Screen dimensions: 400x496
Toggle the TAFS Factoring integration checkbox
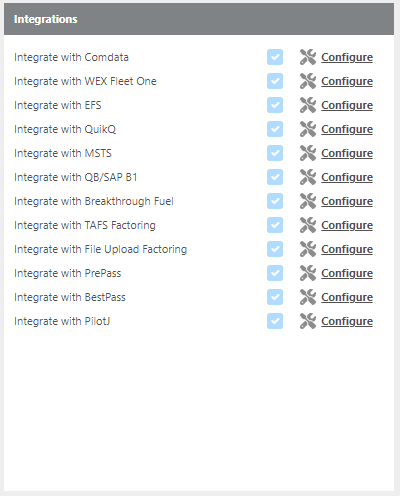tap(275, 225)
